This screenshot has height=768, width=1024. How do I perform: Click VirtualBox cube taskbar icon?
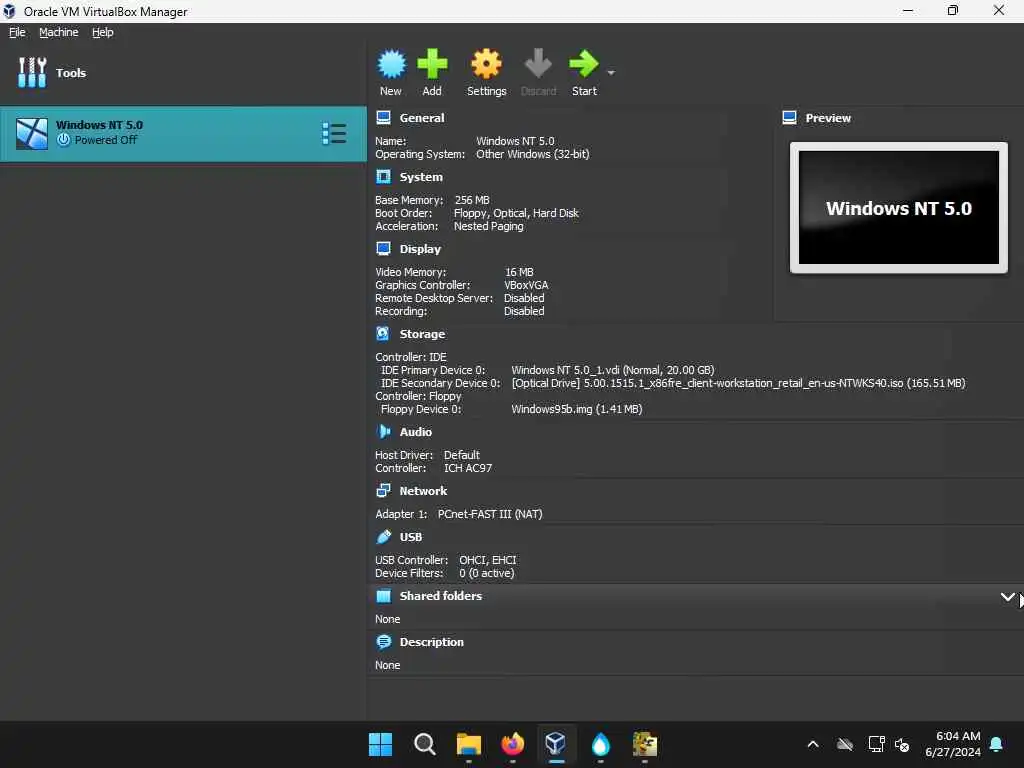pos(556,744)
